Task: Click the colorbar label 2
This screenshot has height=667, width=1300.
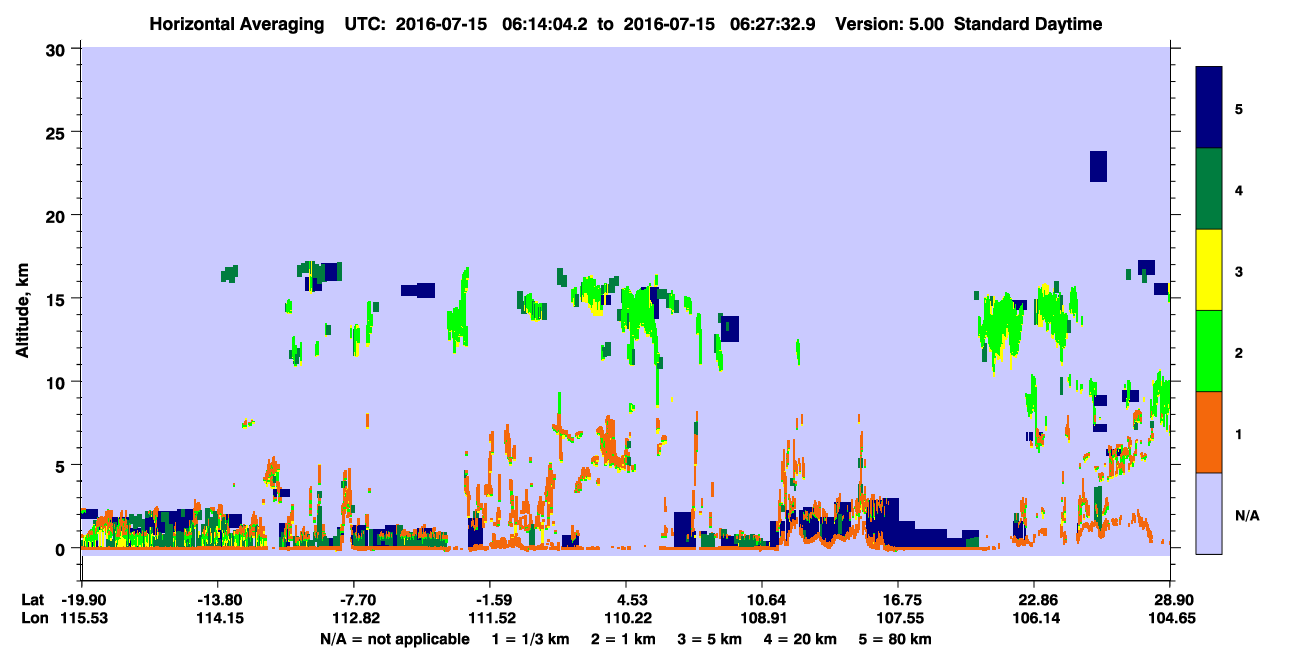Action: pyautogui.click(x=1239, y=353)
